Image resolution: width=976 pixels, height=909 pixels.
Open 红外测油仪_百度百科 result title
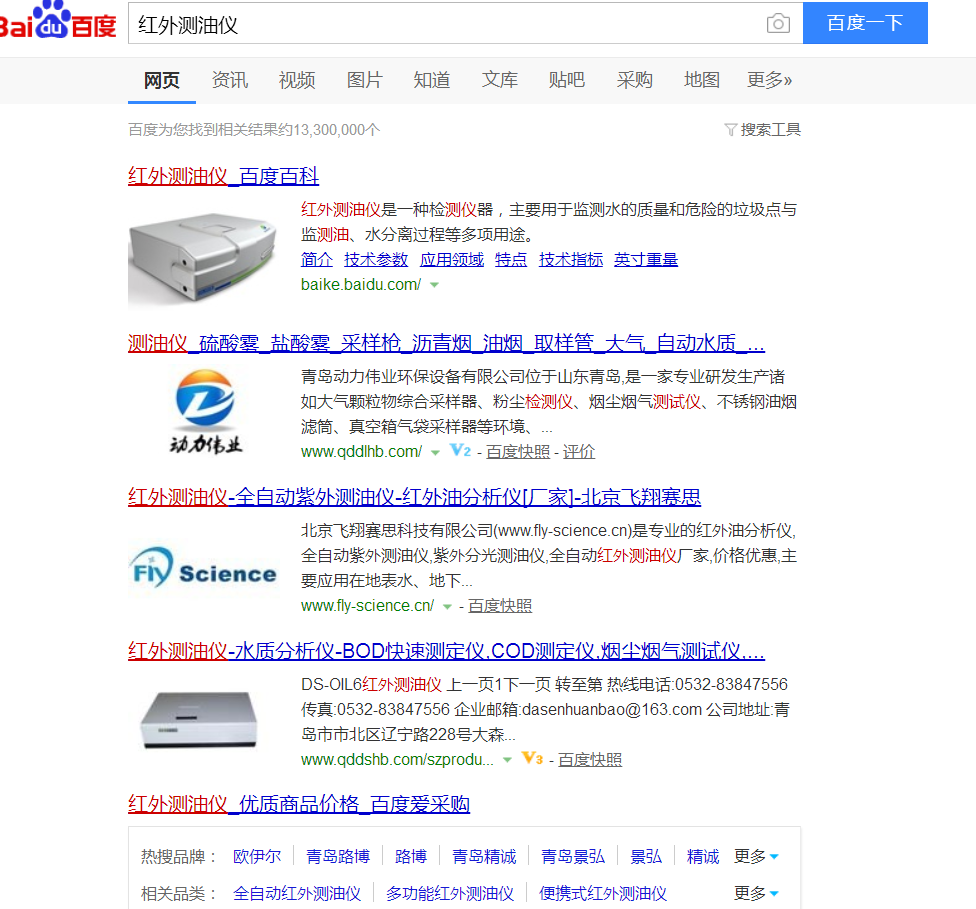click(223, 176)
